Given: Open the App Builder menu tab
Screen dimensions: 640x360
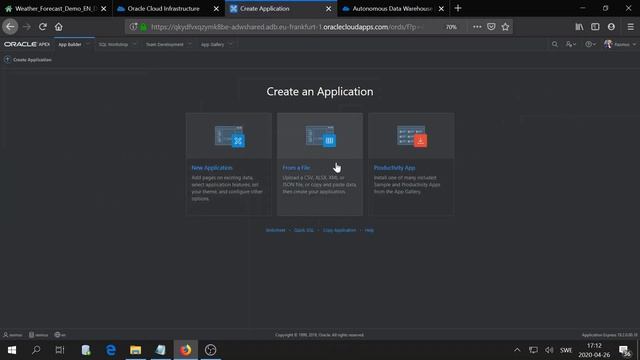Looking at the screenshot, I should pyautogui.click(x=70, y=44).
